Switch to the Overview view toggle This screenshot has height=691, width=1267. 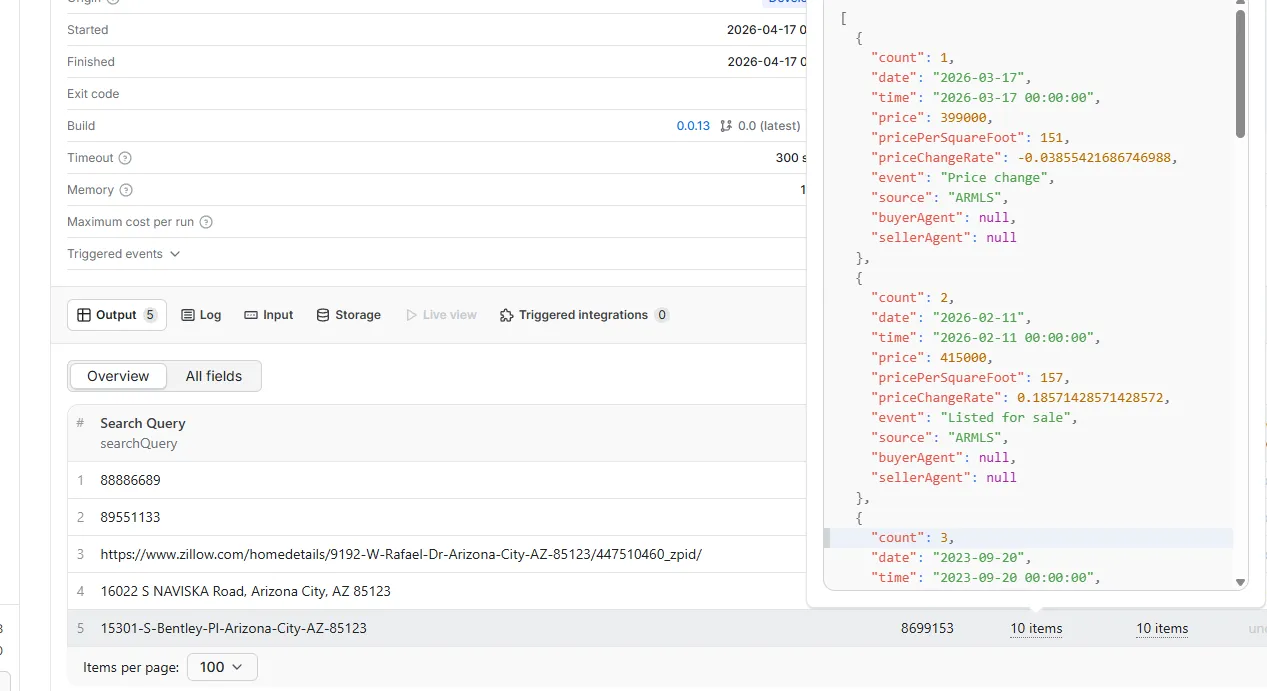click(x=118, y=376)
